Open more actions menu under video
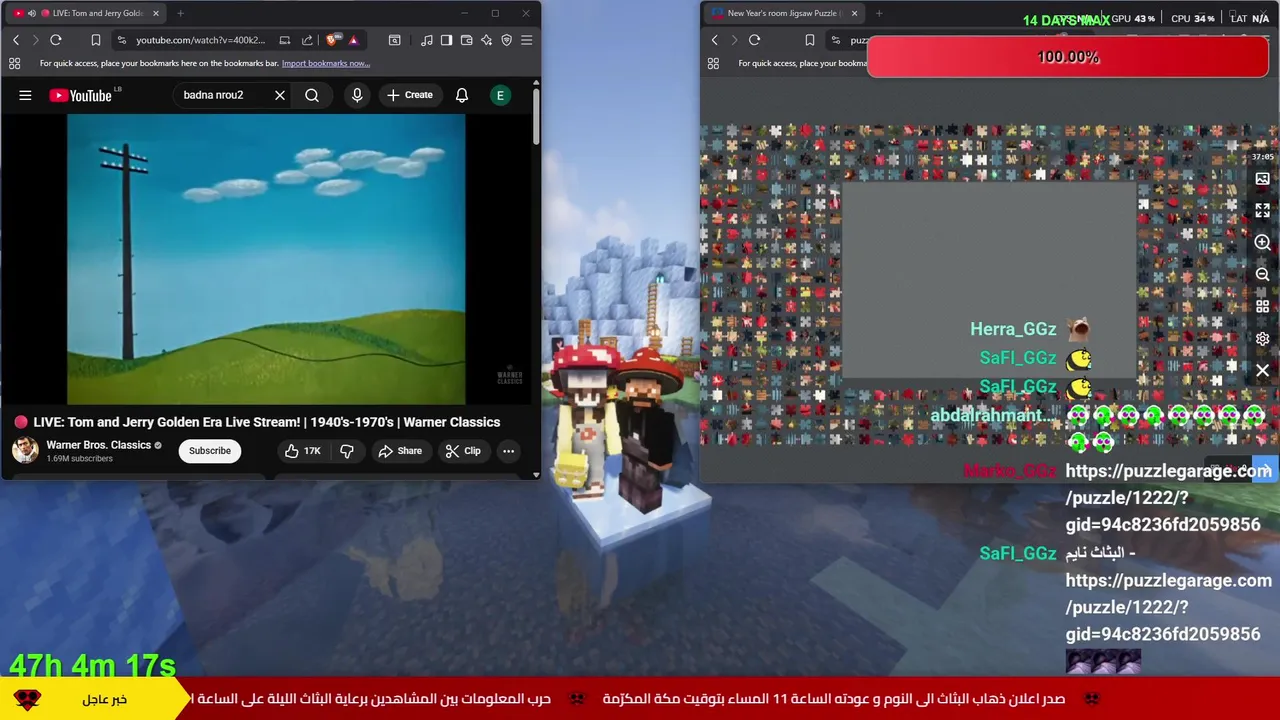Image resolution: width=1280 pixels, height=720 pixels. pos(508,451)
